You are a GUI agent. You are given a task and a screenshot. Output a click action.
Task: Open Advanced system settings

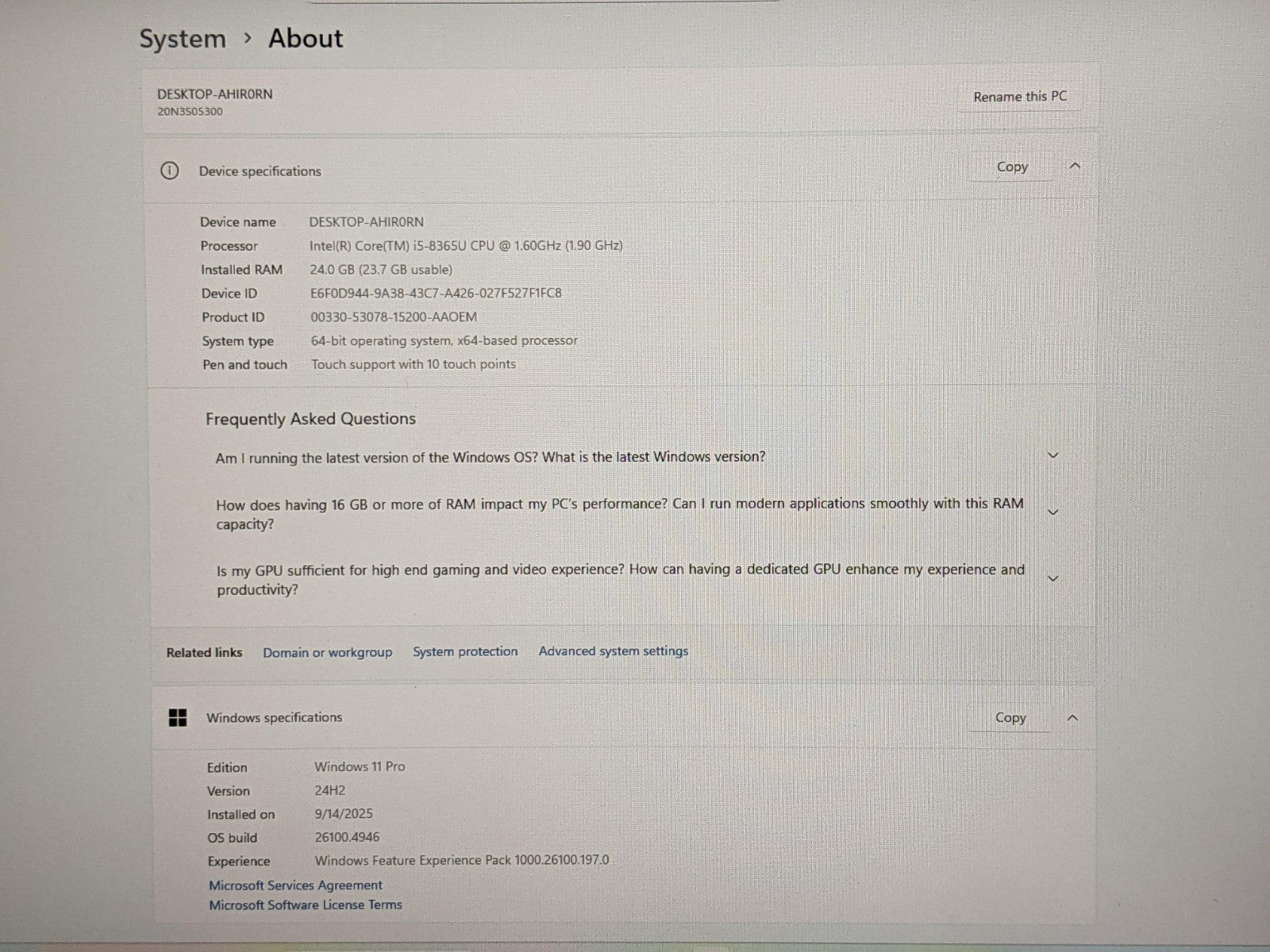[613, 651]
